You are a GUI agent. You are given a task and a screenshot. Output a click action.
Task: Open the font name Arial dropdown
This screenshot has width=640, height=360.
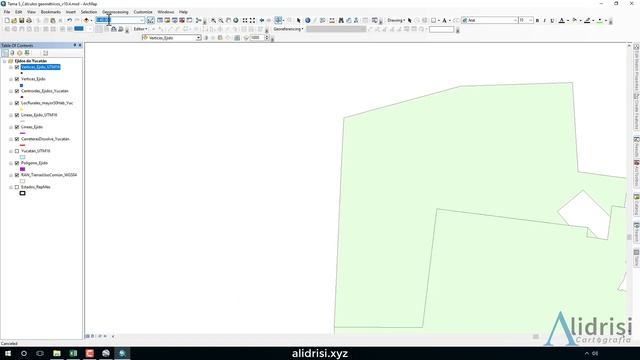(x=515, y=20)
